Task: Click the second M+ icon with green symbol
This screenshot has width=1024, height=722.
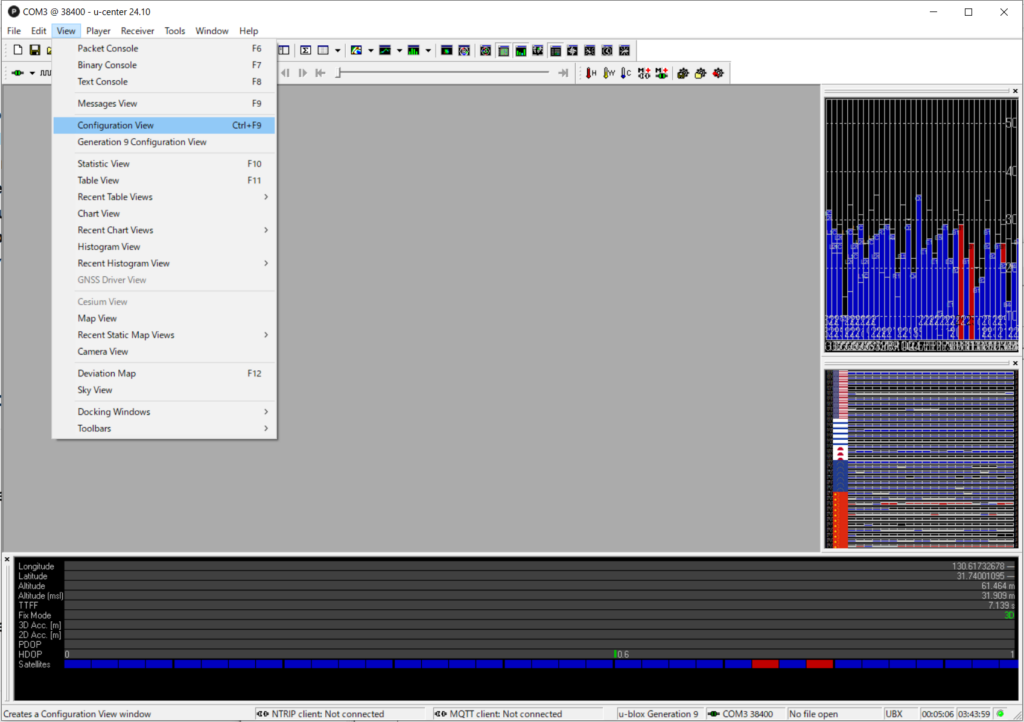Action: (662, 73)
